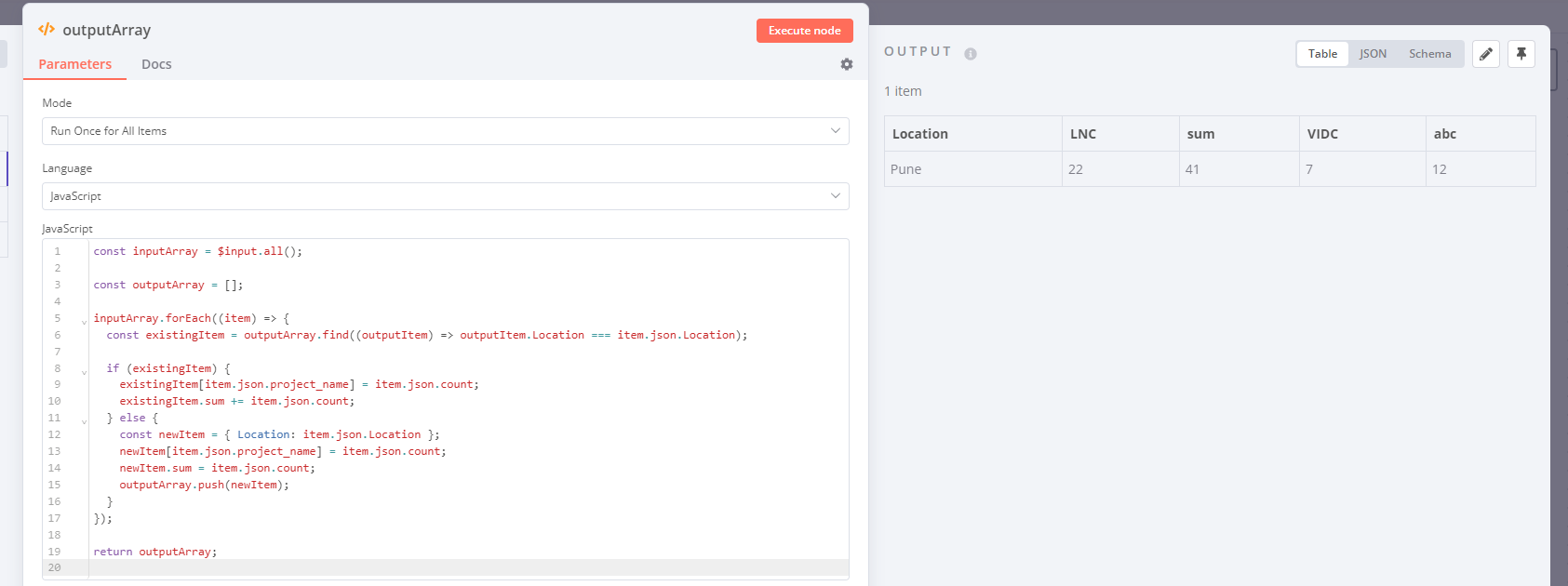Switch output view to JSON
This screenshot has height=586, width=1568.
pyautogui.click(x=1373, y=54)
